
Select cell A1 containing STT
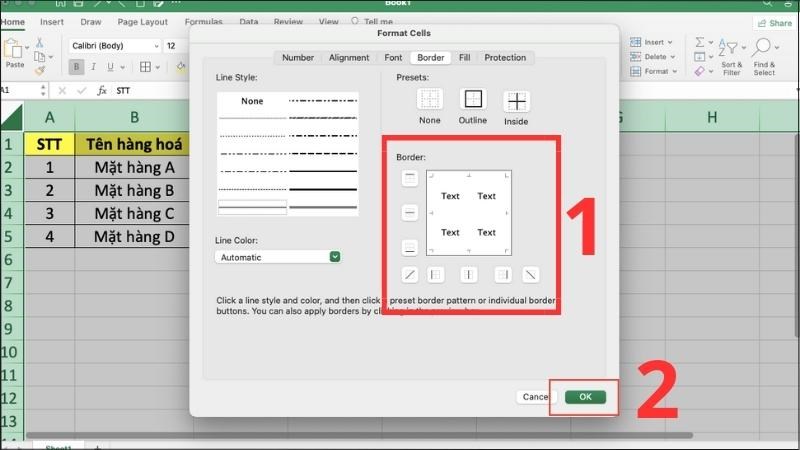[49, 144]
